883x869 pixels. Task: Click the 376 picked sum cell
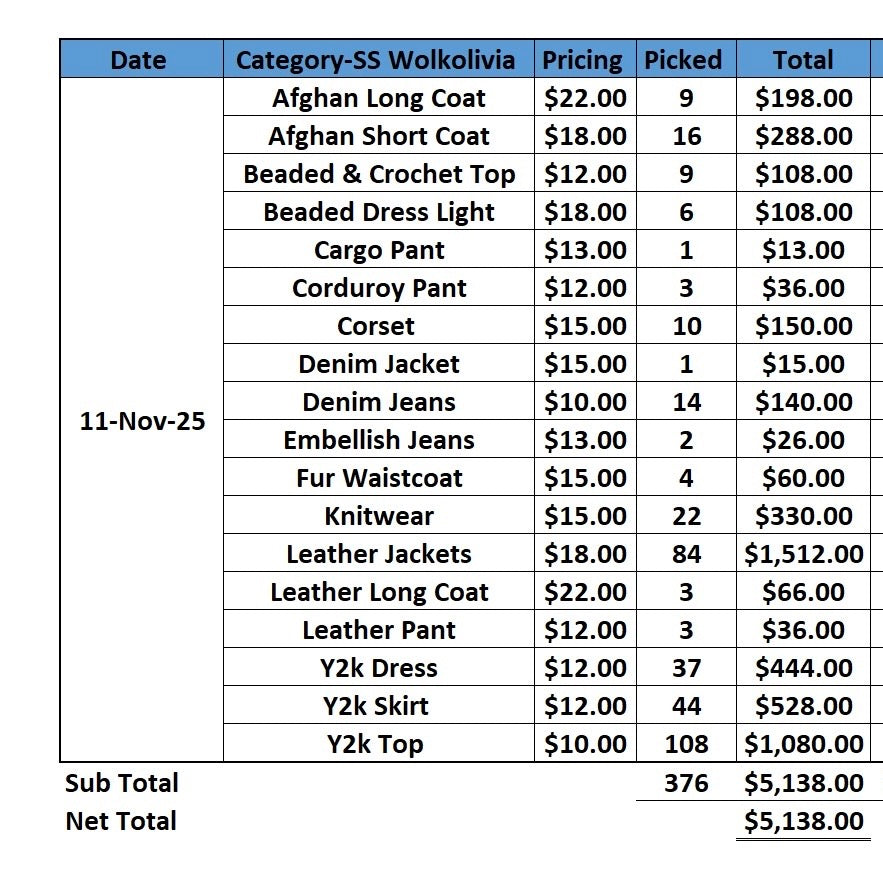click(x=686, y=783)
